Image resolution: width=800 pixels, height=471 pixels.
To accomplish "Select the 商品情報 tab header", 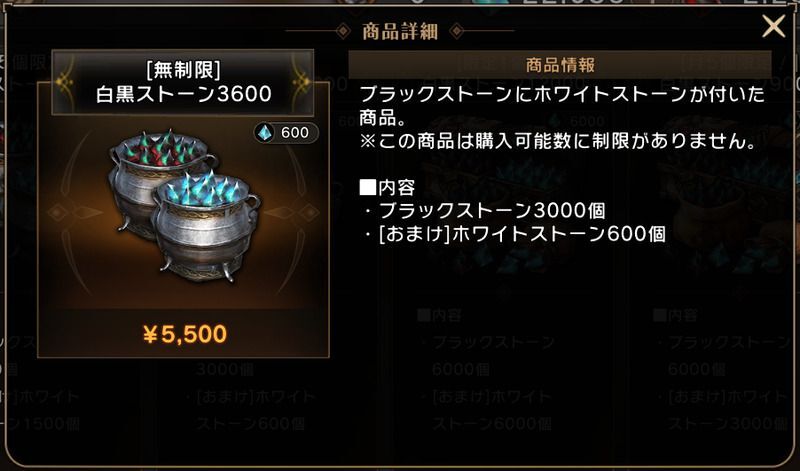I will (560, 65).
